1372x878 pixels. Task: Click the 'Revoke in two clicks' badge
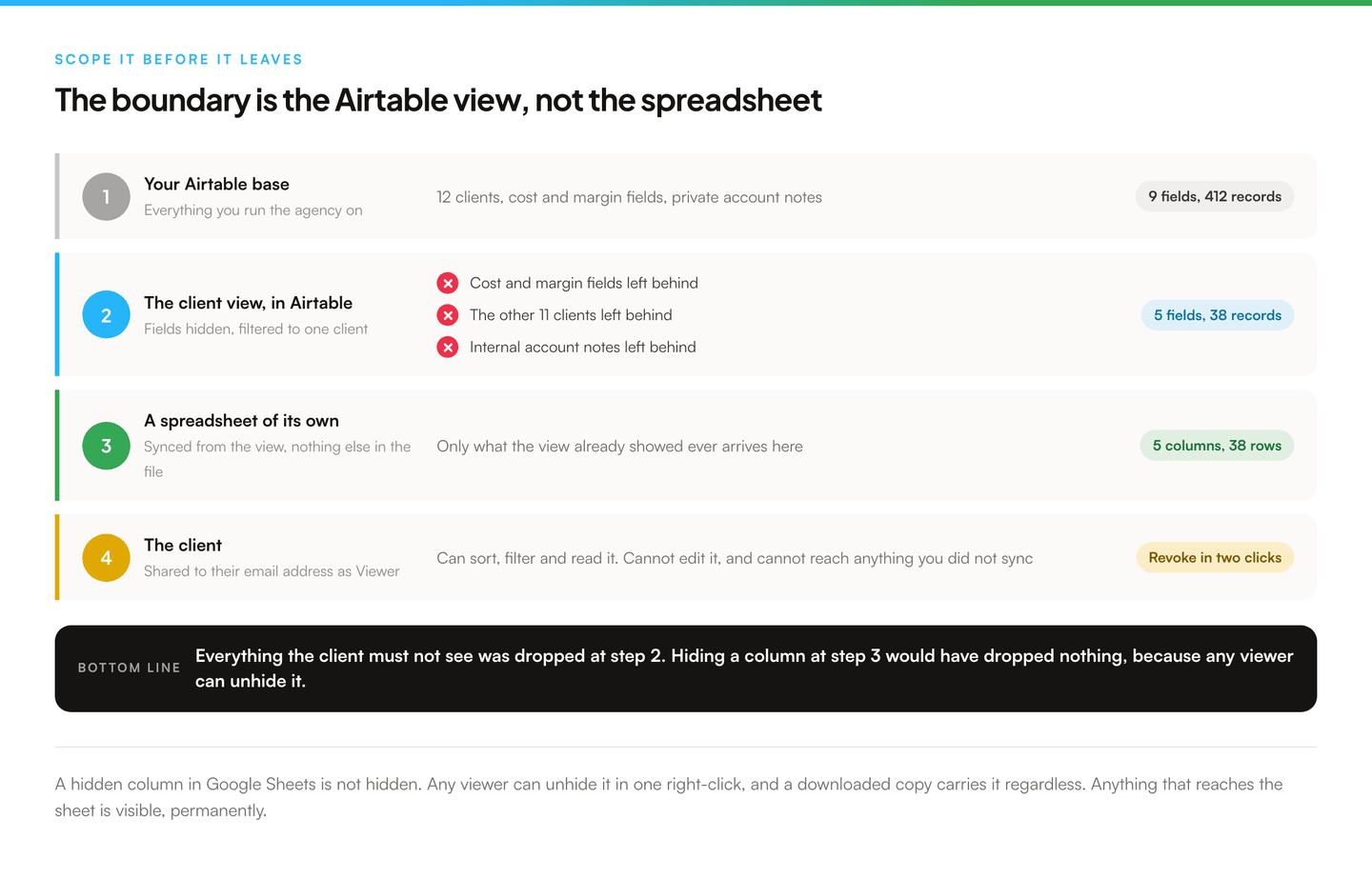1215,558
